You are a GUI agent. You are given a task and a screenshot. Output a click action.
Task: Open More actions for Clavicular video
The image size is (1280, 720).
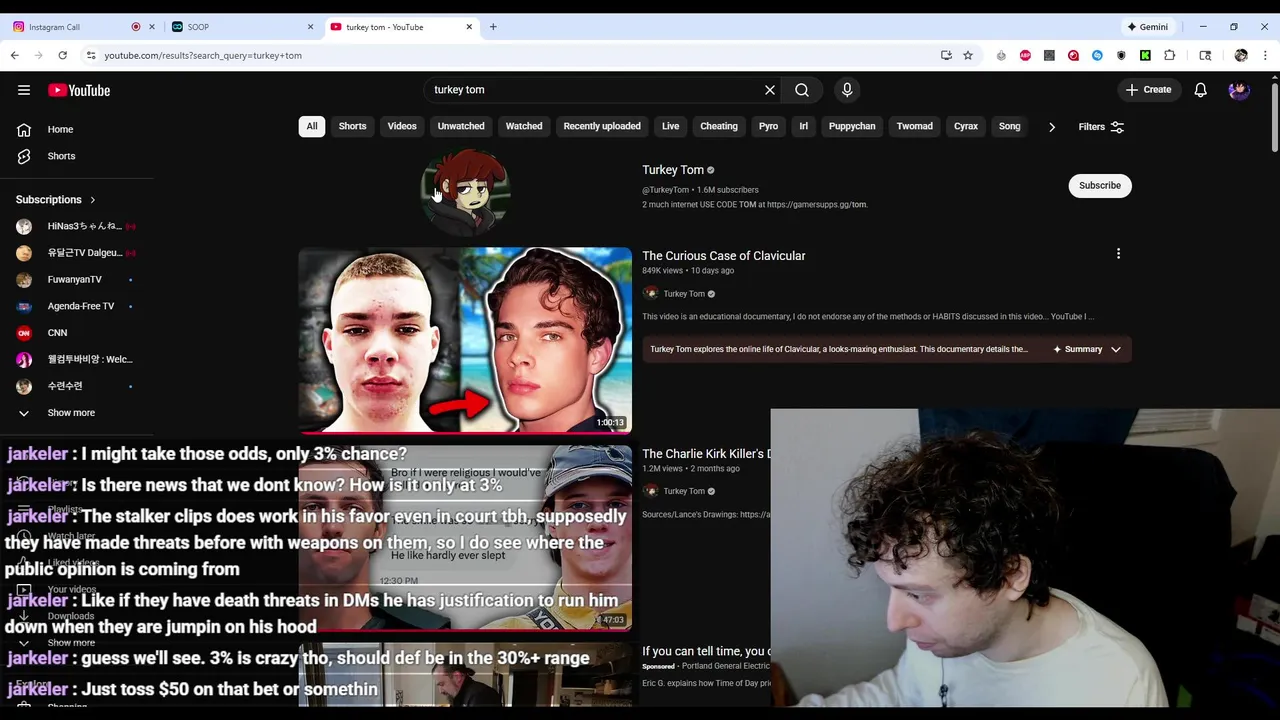pyautogui.click(x=1118, y=254)
